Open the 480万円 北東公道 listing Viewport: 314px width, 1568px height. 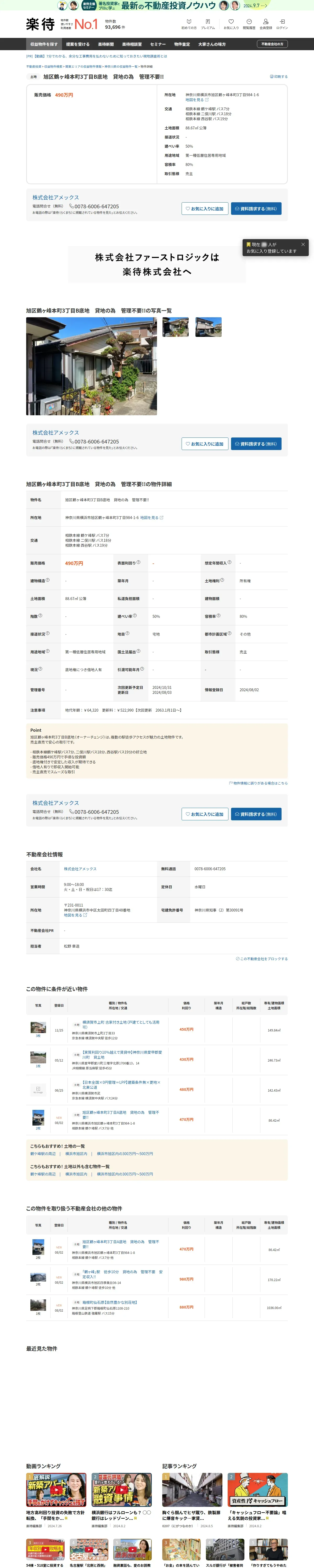click(121, 1085)
